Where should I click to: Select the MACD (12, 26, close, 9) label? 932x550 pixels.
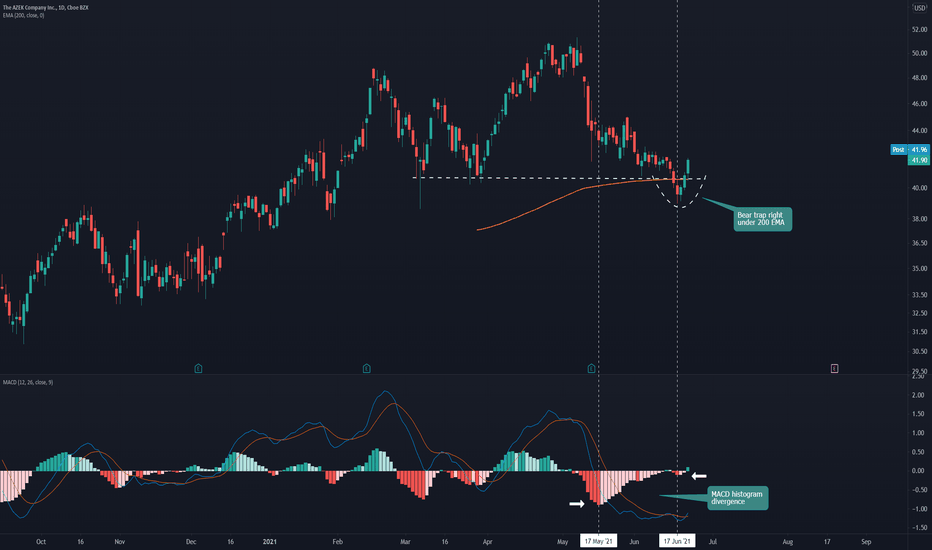[x=28, y=382]
